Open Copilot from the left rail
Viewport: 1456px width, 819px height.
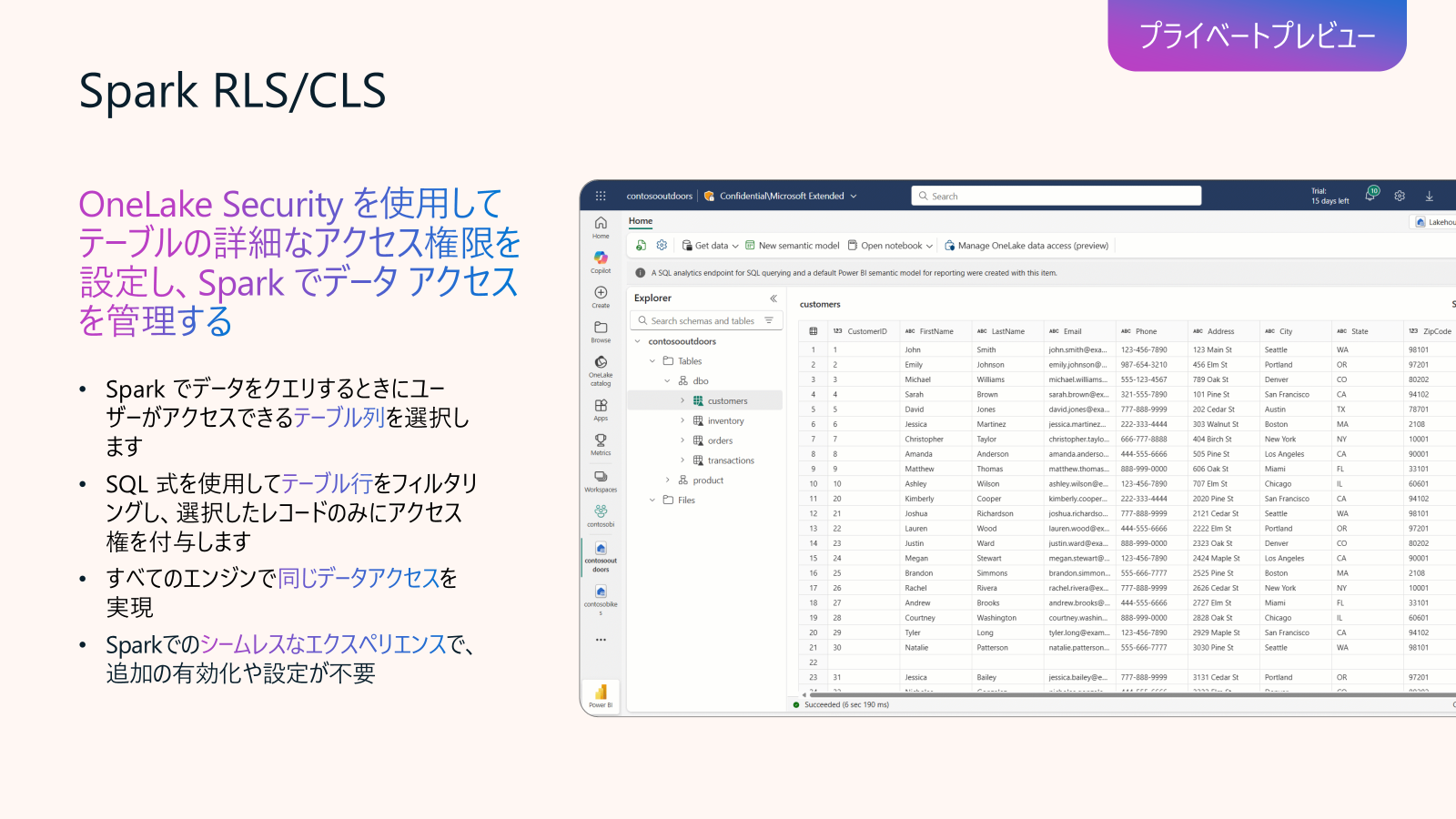pyautogui.click(x=601, y=262)
